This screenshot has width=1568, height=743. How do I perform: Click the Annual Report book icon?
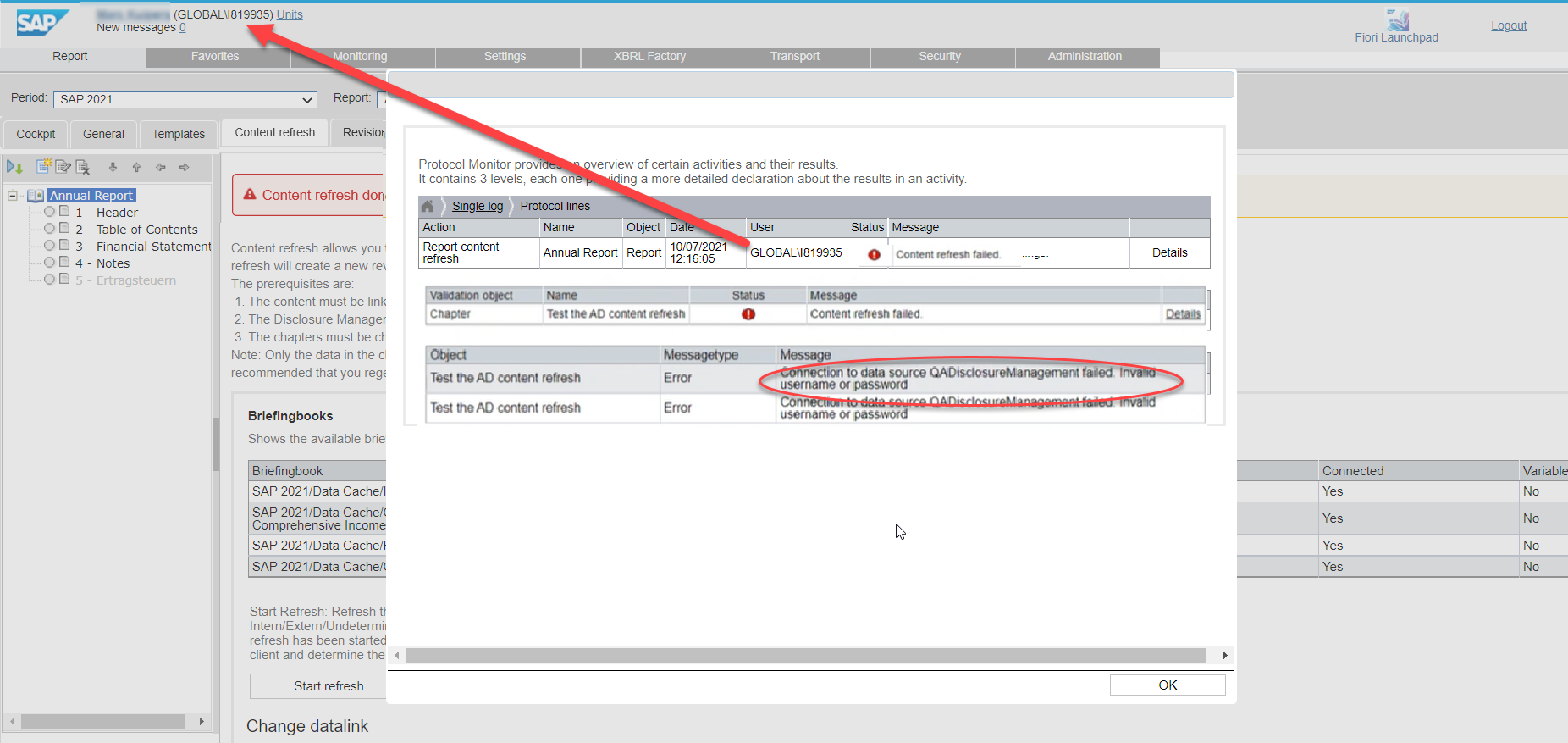(x=36, y=196)
